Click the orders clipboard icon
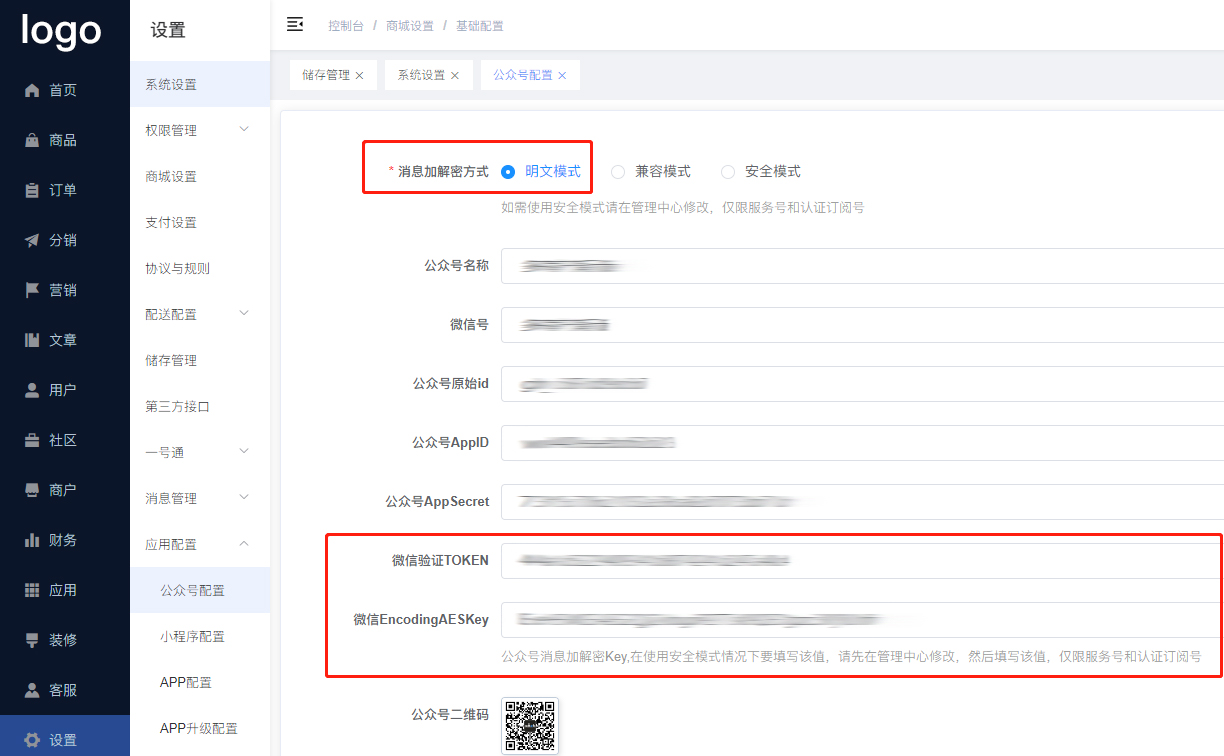 click(32, 190)
